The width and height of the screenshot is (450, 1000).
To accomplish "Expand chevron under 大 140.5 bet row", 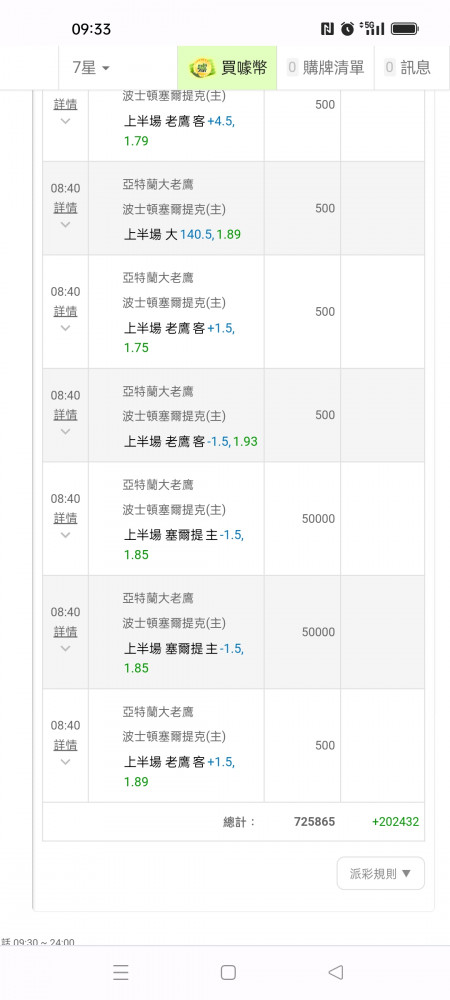I will click(65, 224).
